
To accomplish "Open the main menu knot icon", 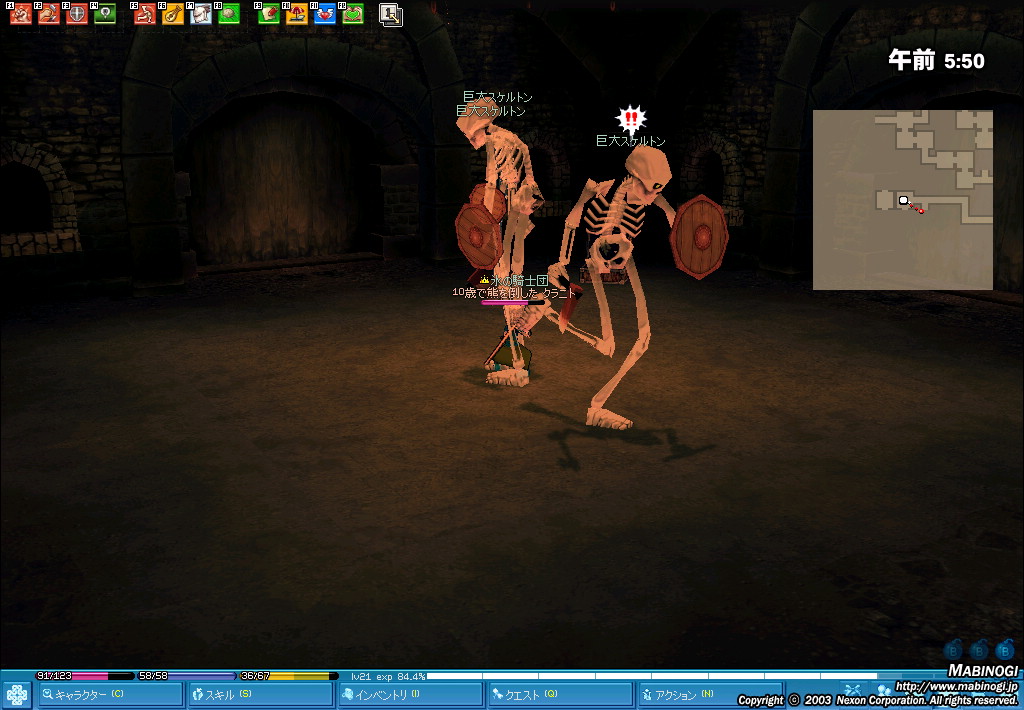I will point(17,695).
